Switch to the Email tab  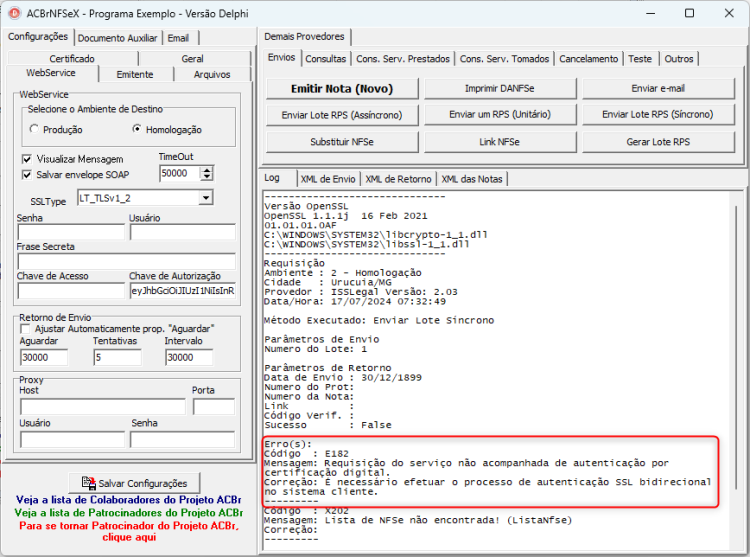coord(178,38)
